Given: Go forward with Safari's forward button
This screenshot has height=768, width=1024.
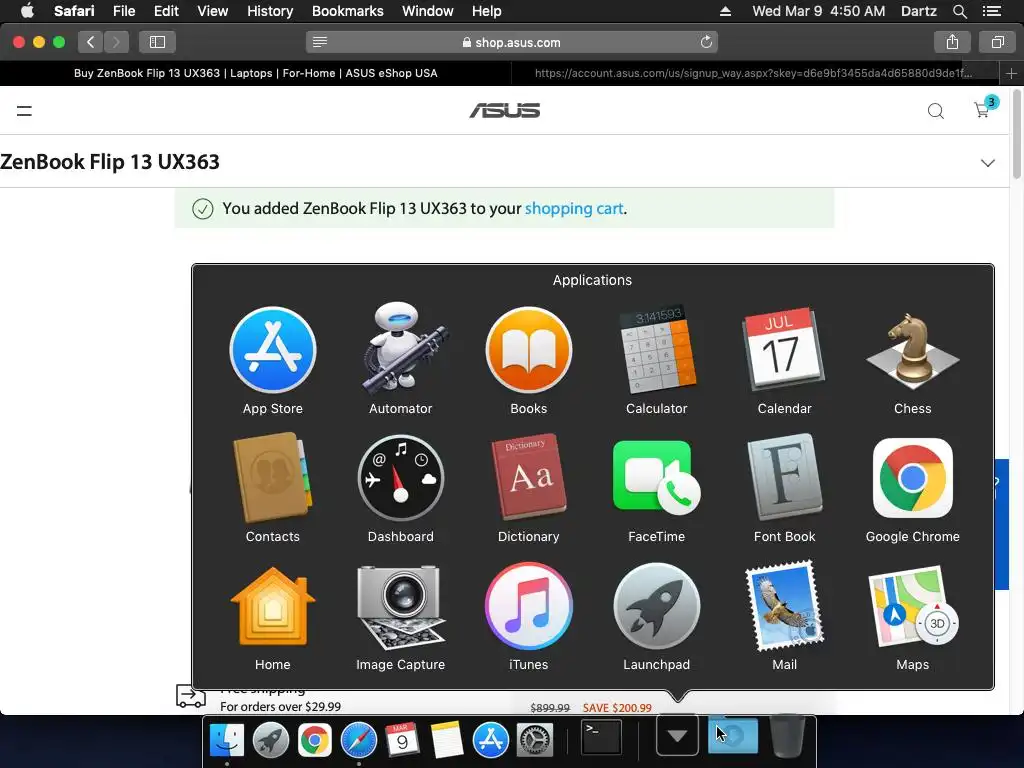Looking at the screenshot, I should tap(116, 42).
